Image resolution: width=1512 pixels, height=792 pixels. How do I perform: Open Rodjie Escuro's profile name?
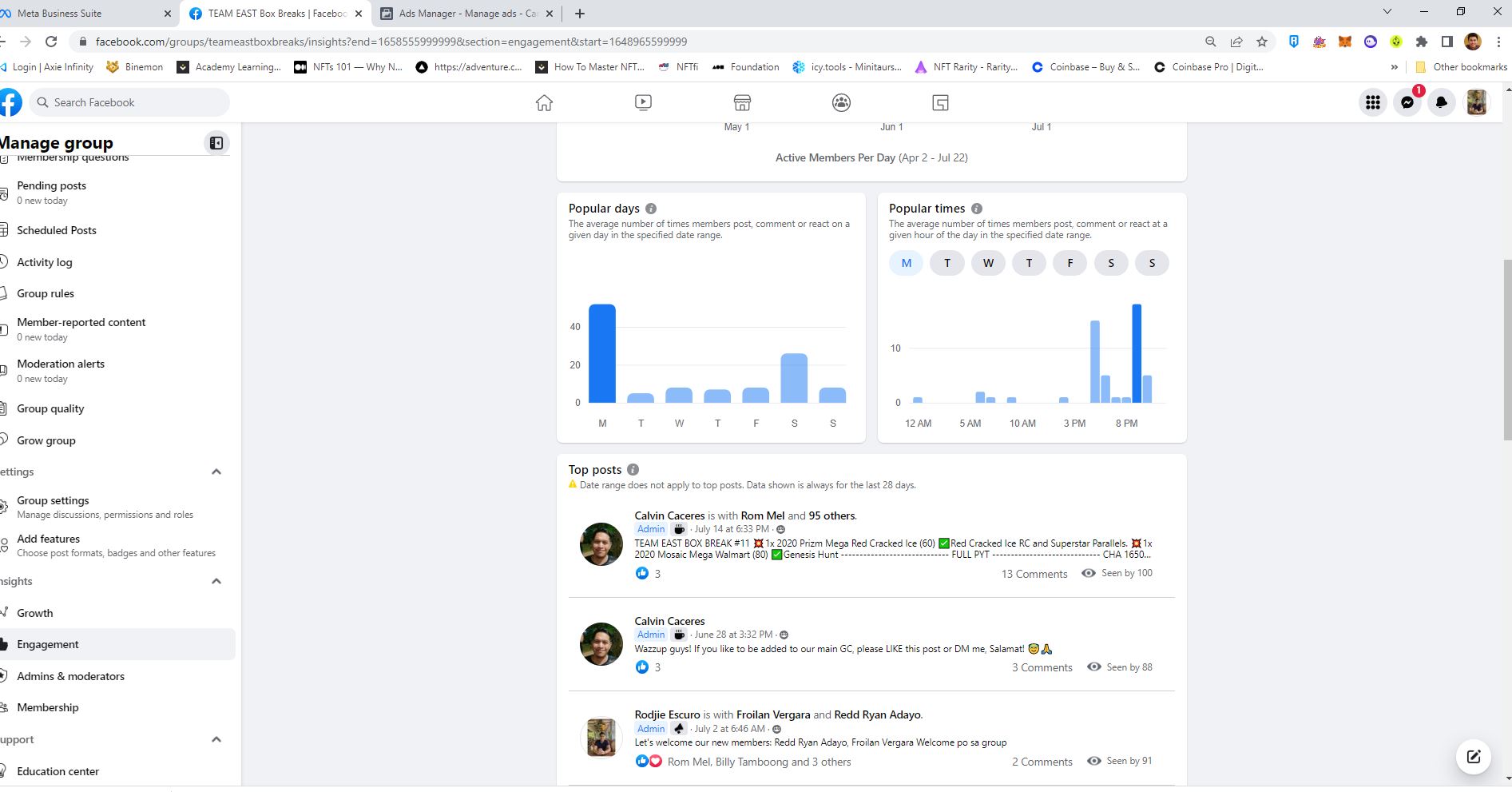tap(667, 714)
